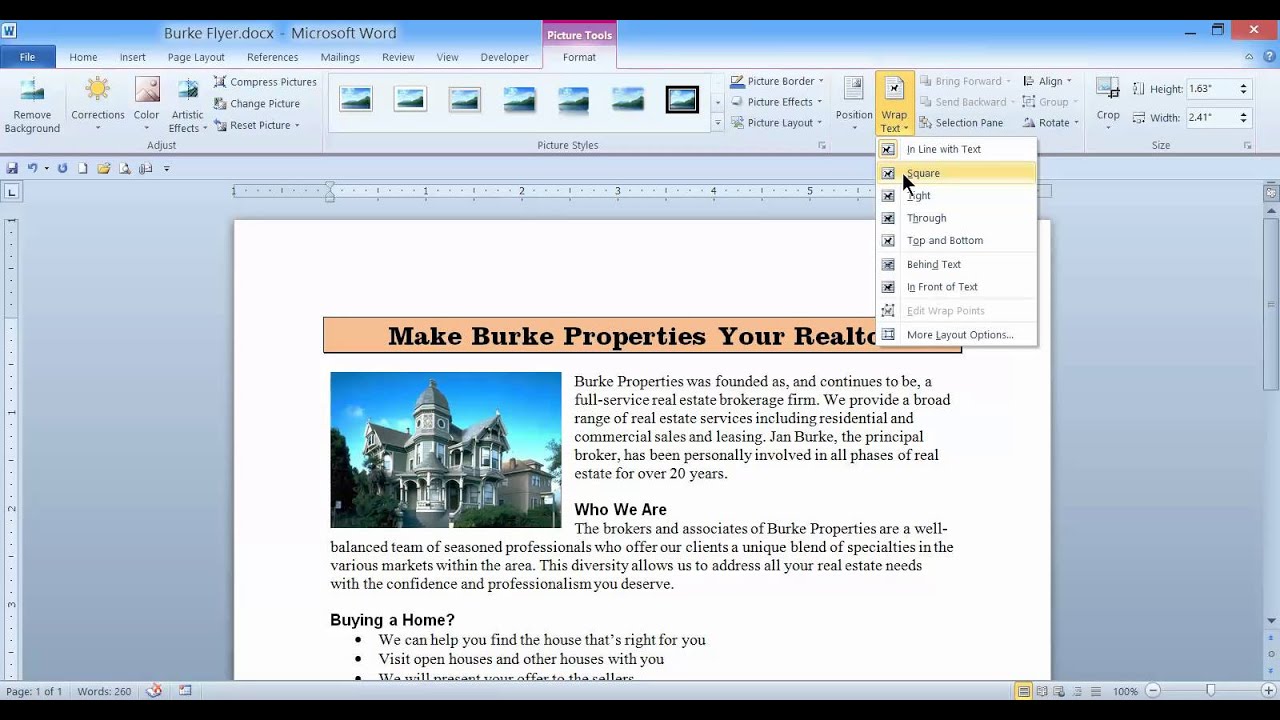This screenshot has width=1280, height=720.
Task: Click the Compress Pictures icon
Action: tap(220, 82)
